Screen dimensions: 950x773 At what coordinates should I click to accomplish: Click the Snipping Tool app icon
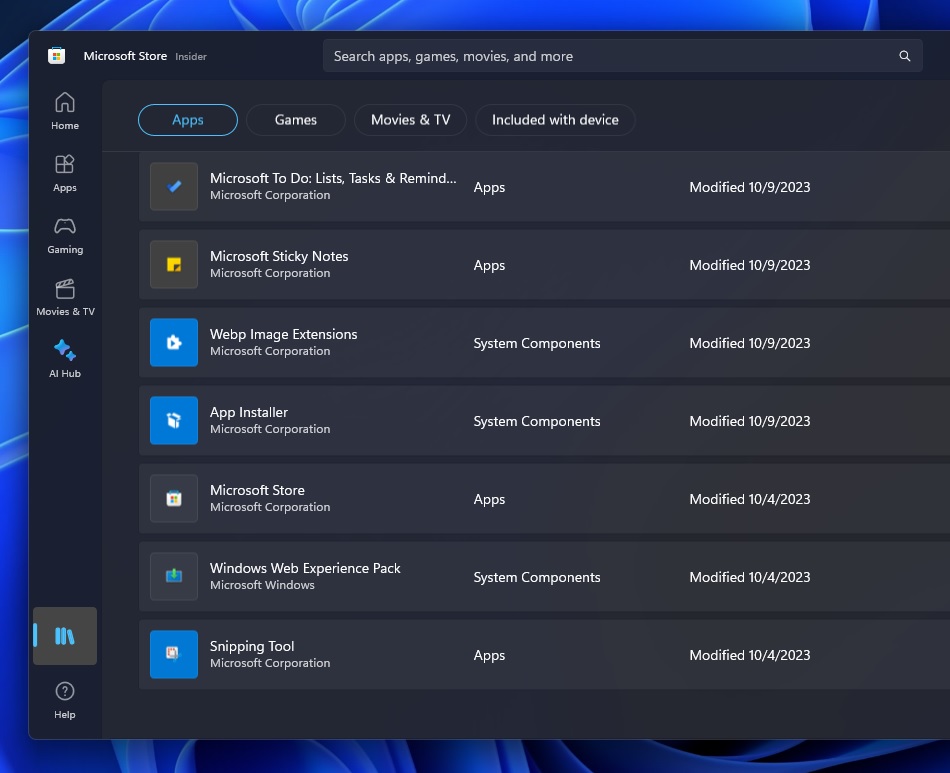173,655
